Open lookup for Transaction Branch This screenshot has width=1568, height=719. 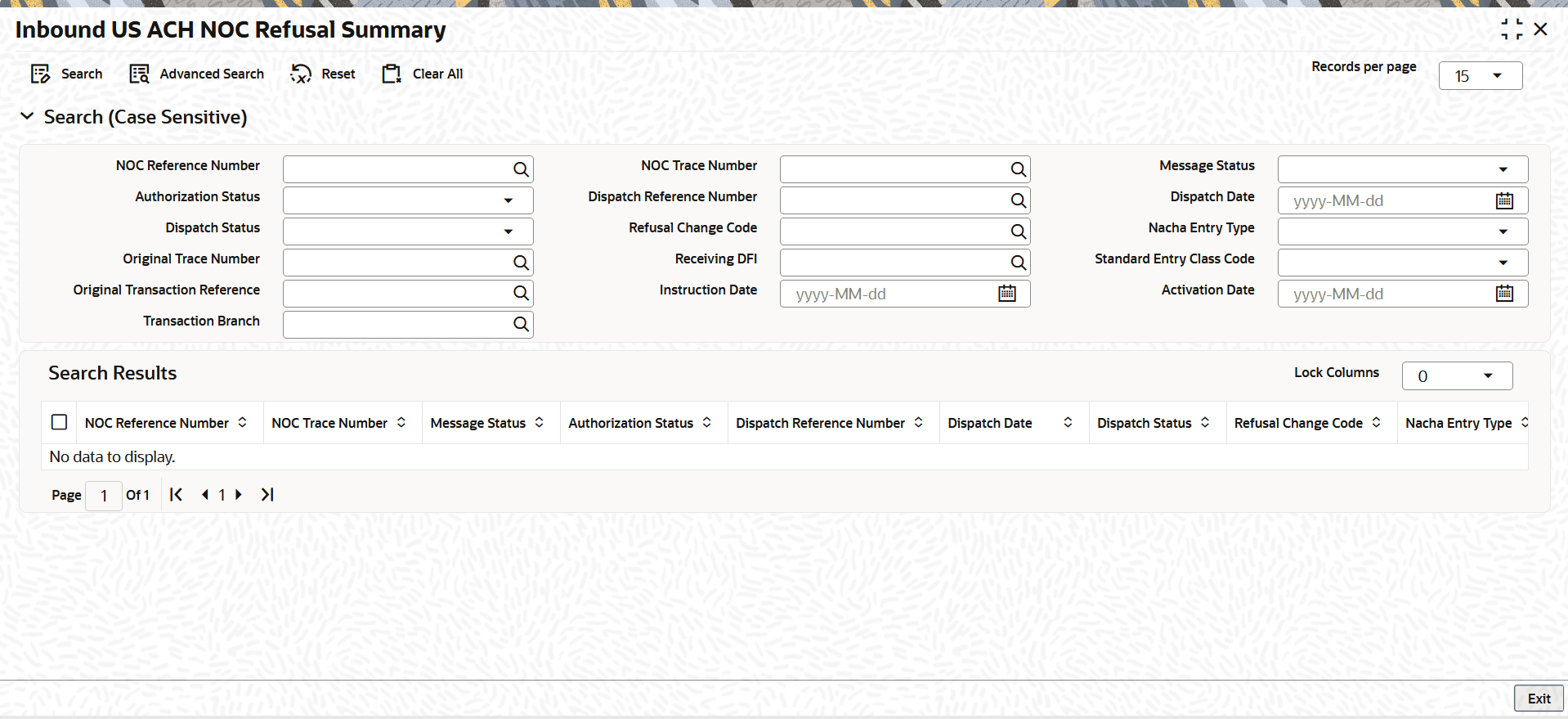tap(521, 325)
